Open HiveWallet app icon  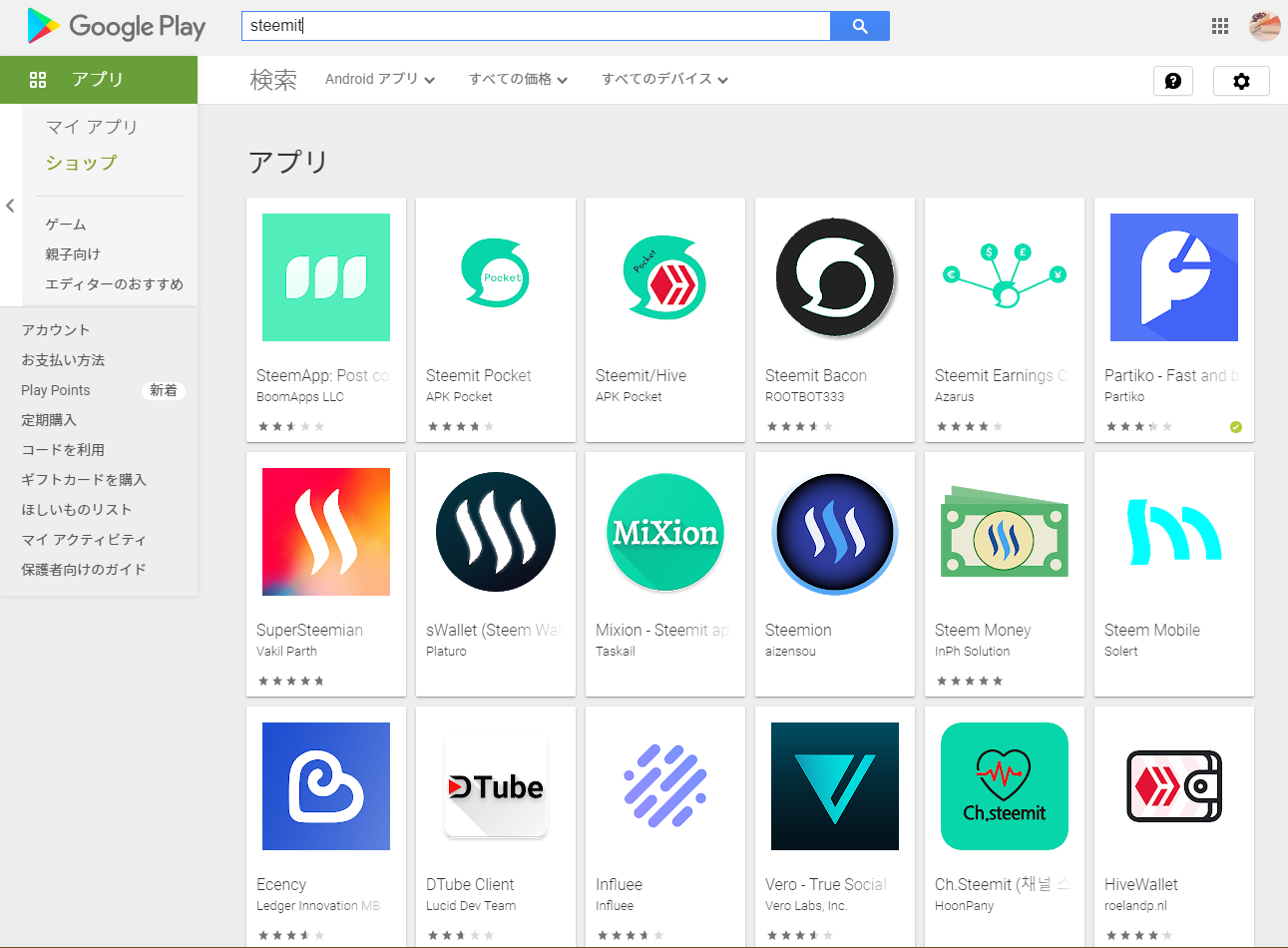(1174, 786)
